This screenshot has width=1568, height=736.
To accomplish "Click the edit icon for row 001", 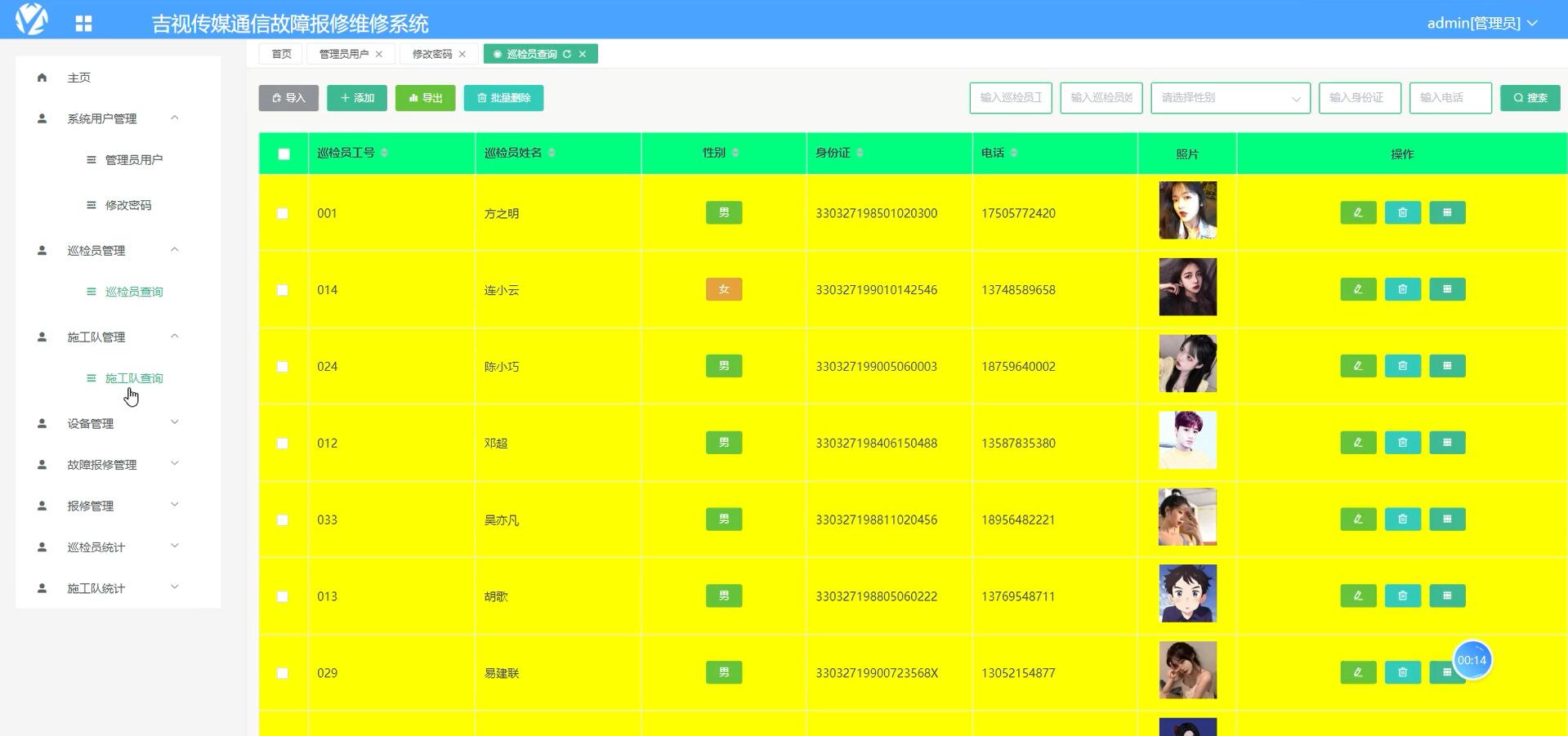I will (x=1358, y=213).
